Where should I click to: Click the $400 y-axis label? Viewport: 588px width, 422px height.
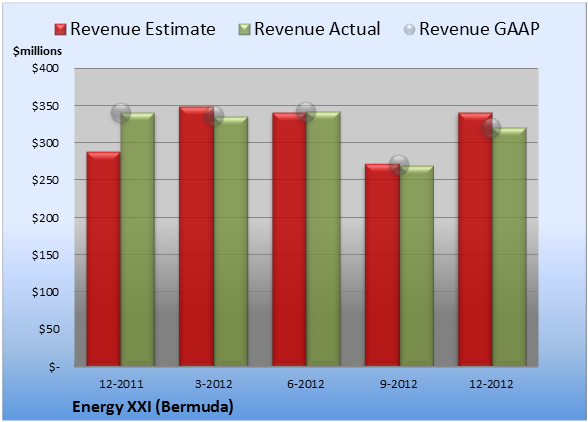click(x=45, y=68)
